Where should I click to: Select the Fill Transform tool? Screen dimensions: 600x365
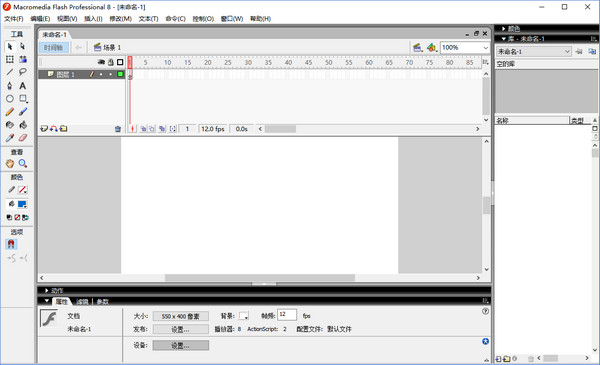point(23,59)
